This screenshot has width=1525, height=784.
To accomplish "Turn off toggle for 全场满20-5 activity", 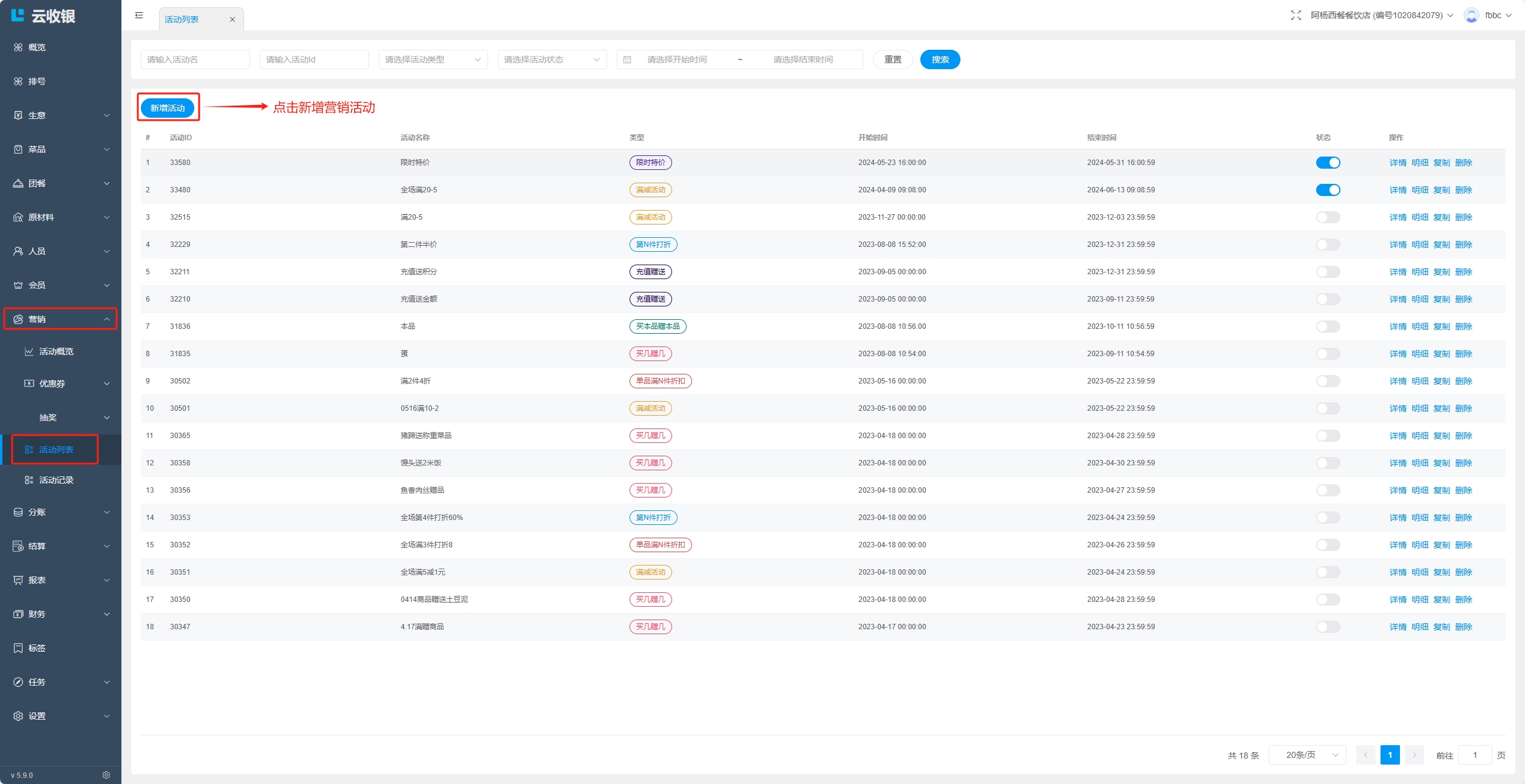I will pyautogui.click(x=1328, y=190).
